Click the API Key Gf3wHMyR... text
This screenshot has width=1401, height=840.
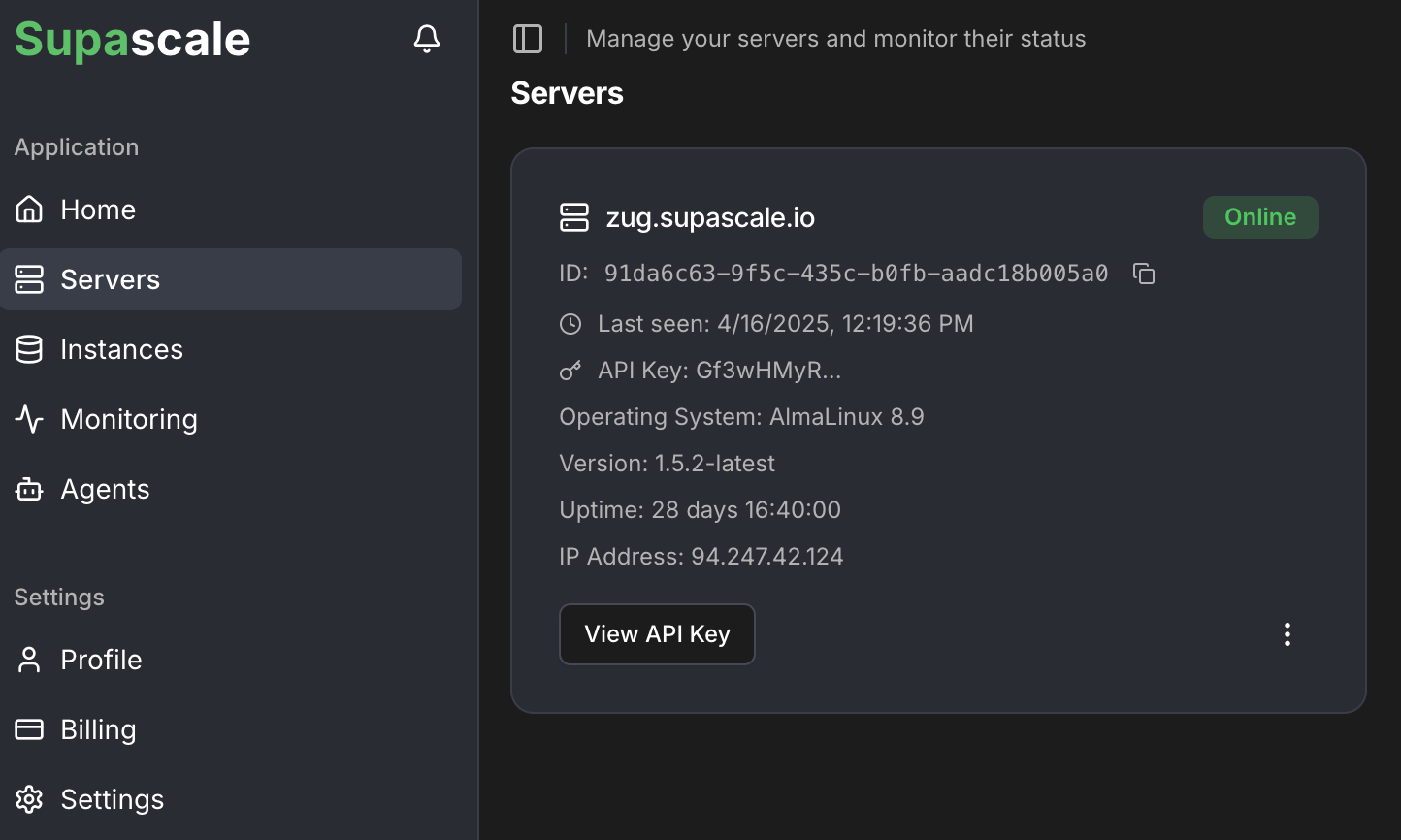point(719,371)
